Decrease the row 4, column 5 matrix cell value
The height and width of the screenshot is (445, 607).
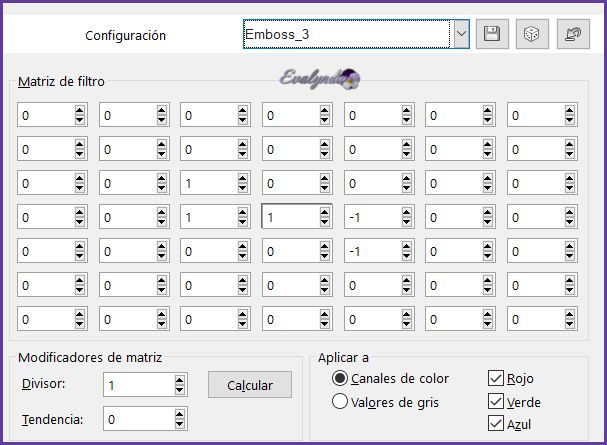tap(406, 222)
